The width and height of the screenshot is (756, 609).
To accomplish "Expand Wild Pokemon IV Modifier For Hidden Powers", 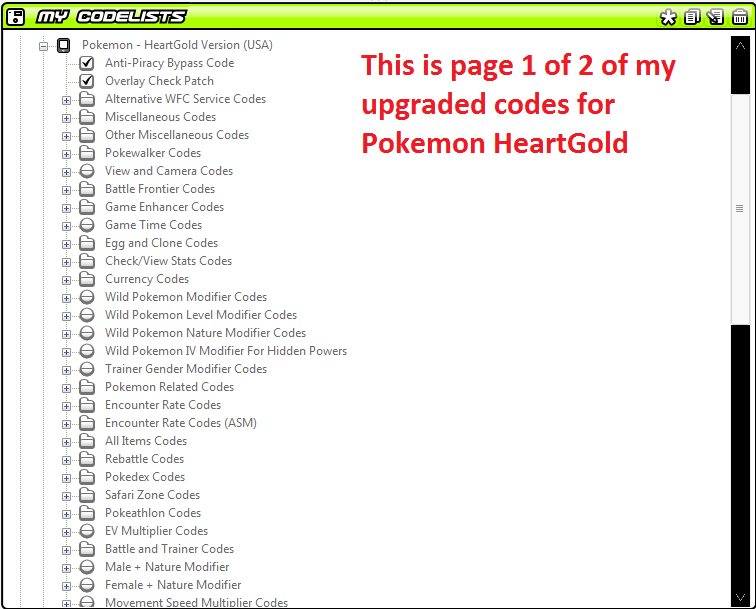I will coord(67,352).
